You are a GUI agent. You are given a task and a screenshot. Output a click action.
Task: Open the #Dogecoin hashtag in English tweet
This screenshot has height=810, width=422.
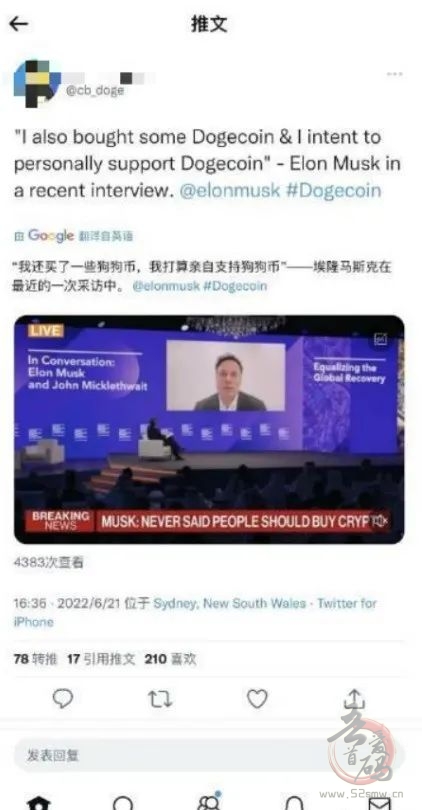[x=334, y=191]
